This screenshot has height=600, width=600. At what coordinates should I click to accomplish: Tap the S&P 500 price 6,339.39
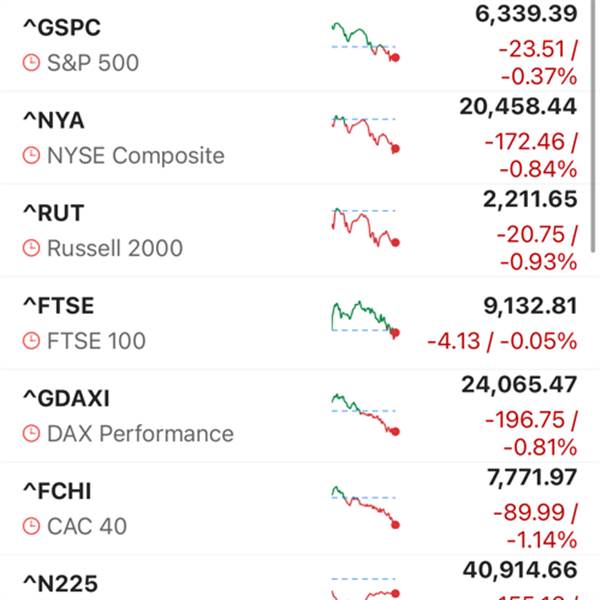[526, 14]
